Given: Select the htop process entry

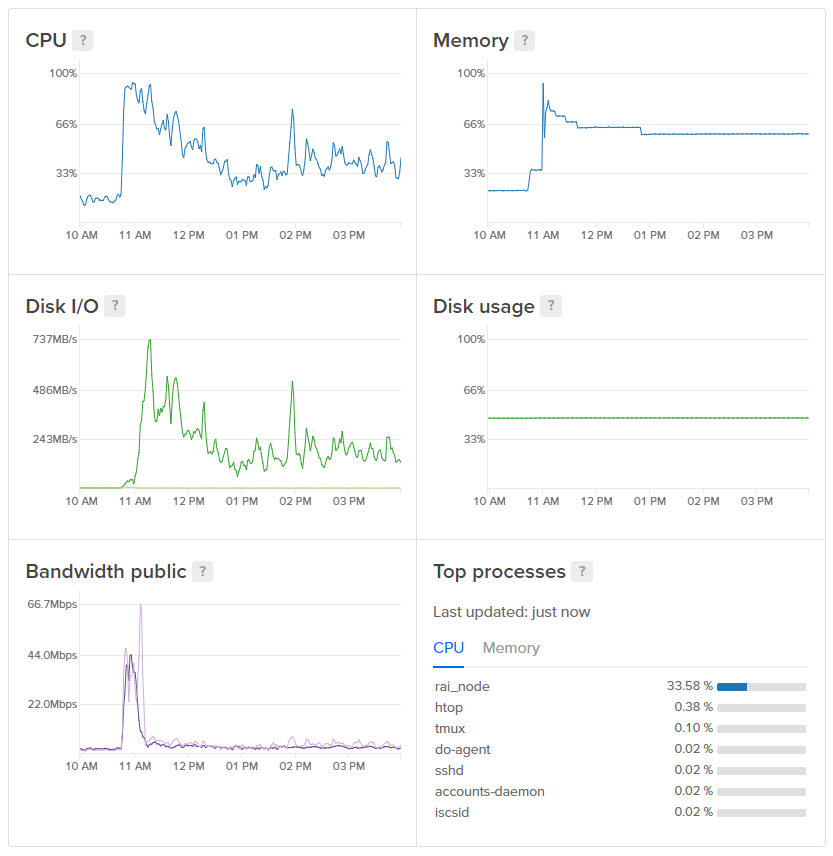Looking at the screenshot, I should point(449,707).
